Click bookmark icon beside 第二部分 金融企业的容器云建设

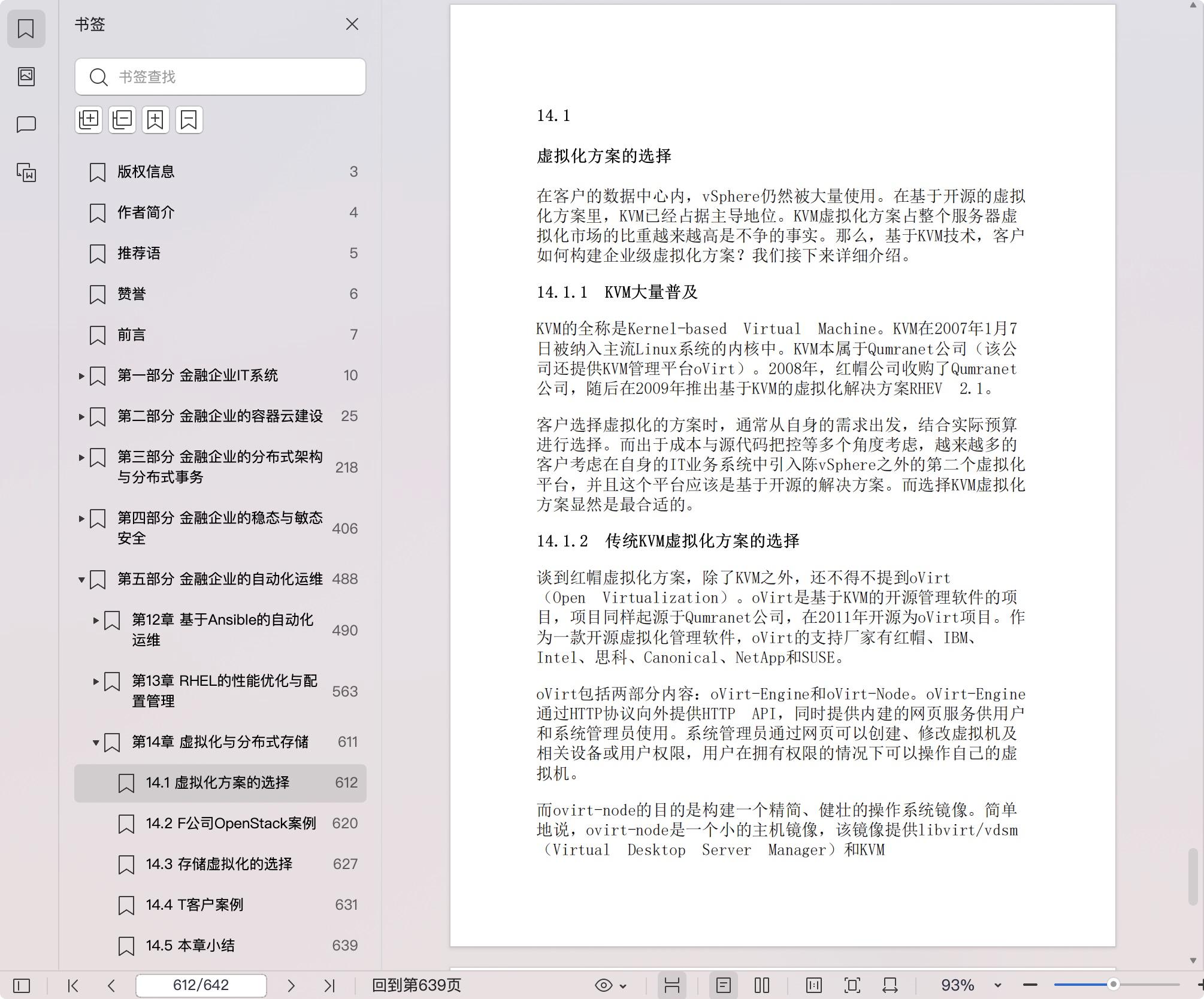(98, 417)
